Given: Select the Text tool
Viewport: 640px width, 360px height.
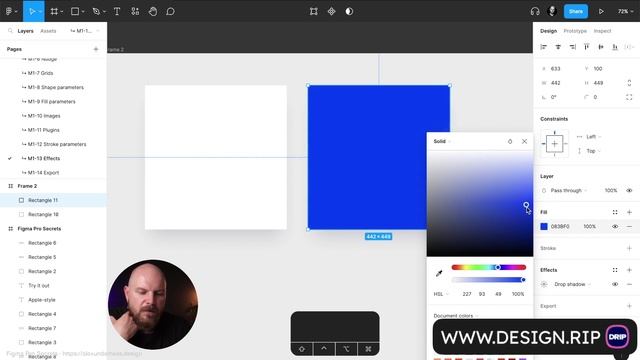Looking at the screenshot, I should 117,11.
